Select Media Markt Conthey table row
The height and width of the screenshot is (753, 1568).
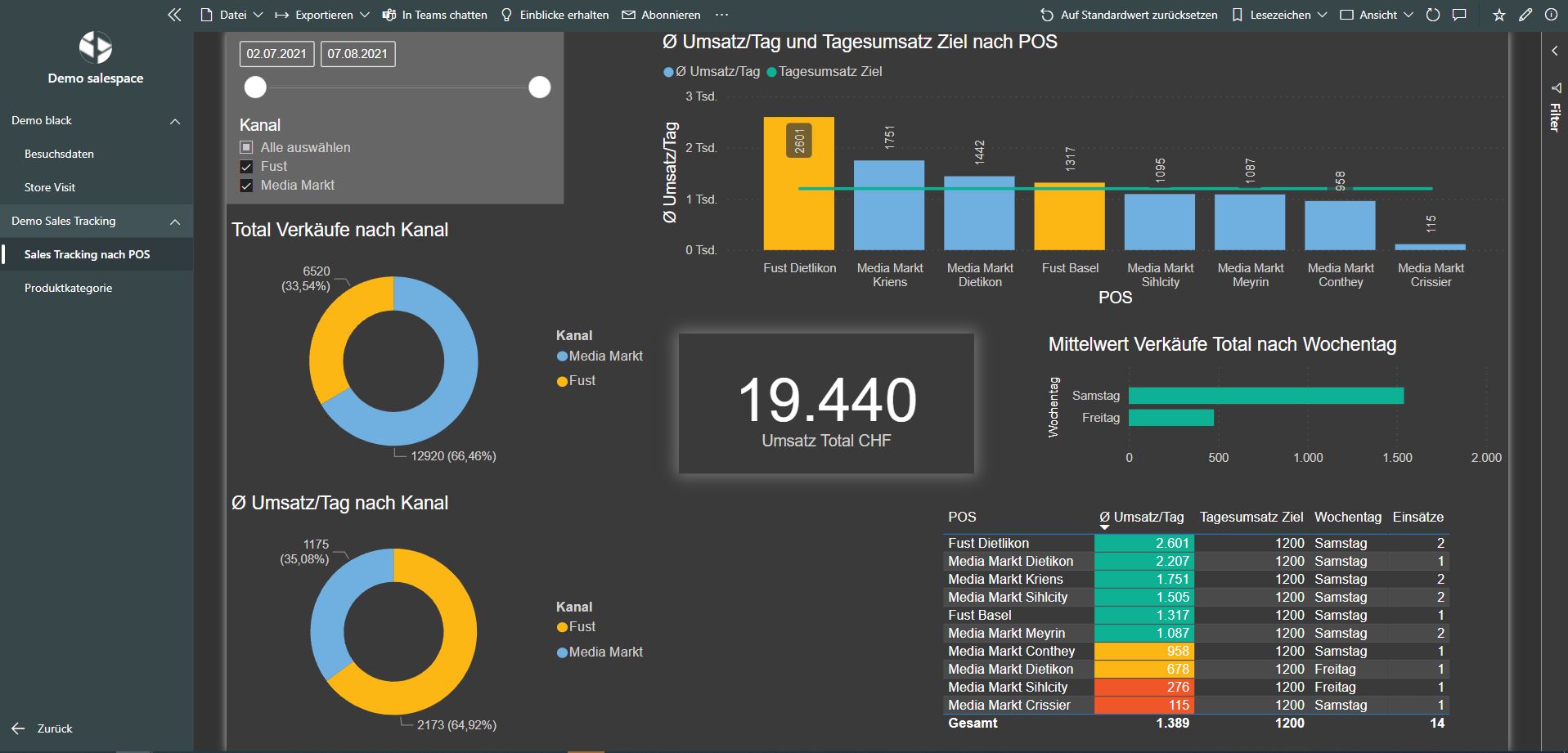1196,651
